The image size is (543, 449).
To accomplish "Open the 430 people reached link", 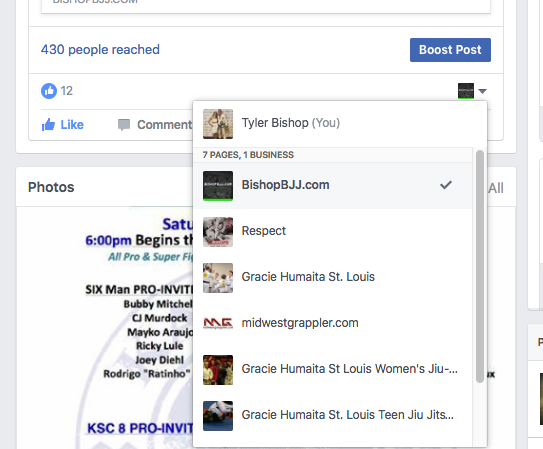I will (x=100, y=50).
